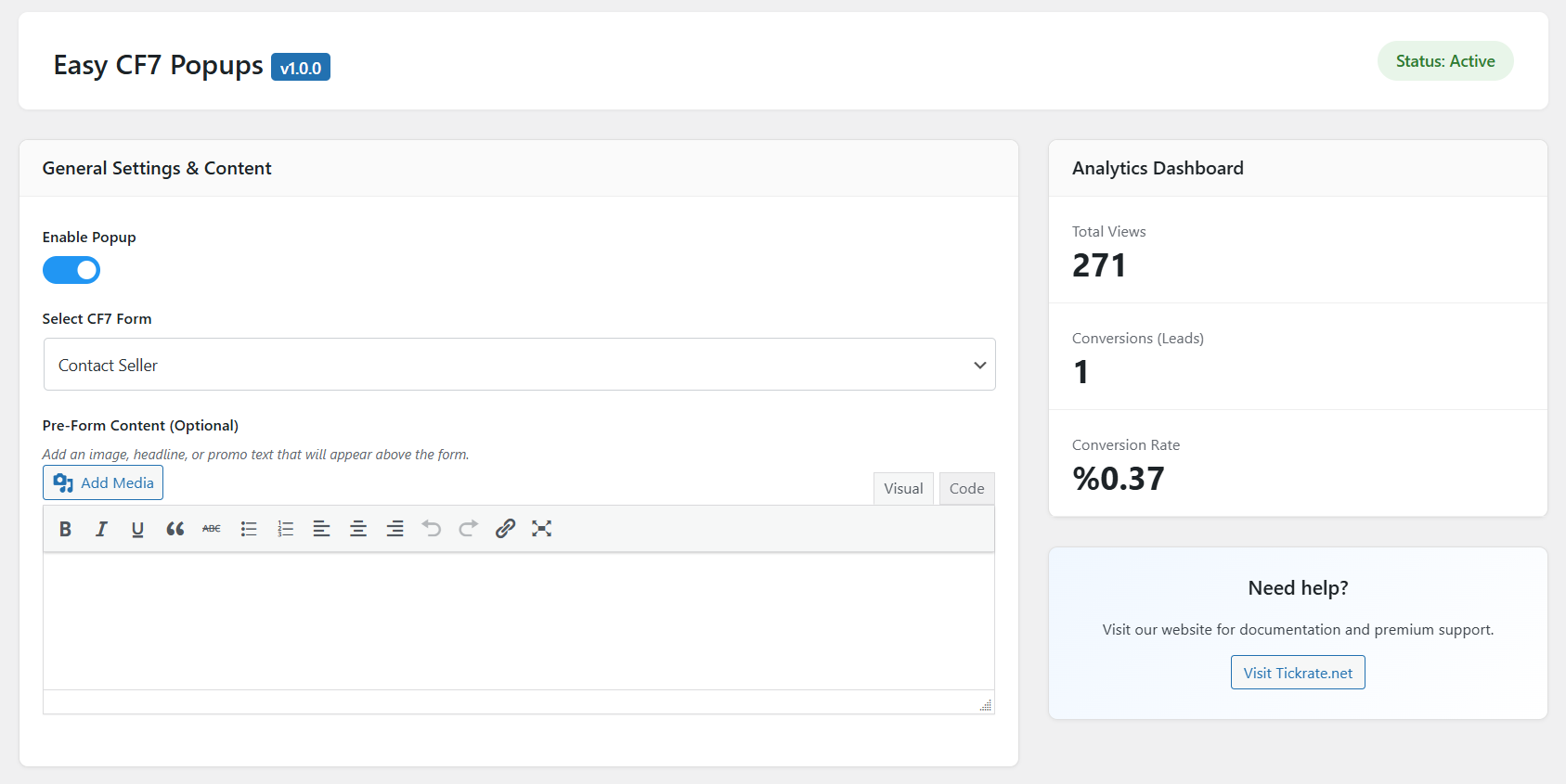Image resolution: width=1566 pixels, height=784 pixels.
Task: Open the insert link tool
Action: coord(505,529)
